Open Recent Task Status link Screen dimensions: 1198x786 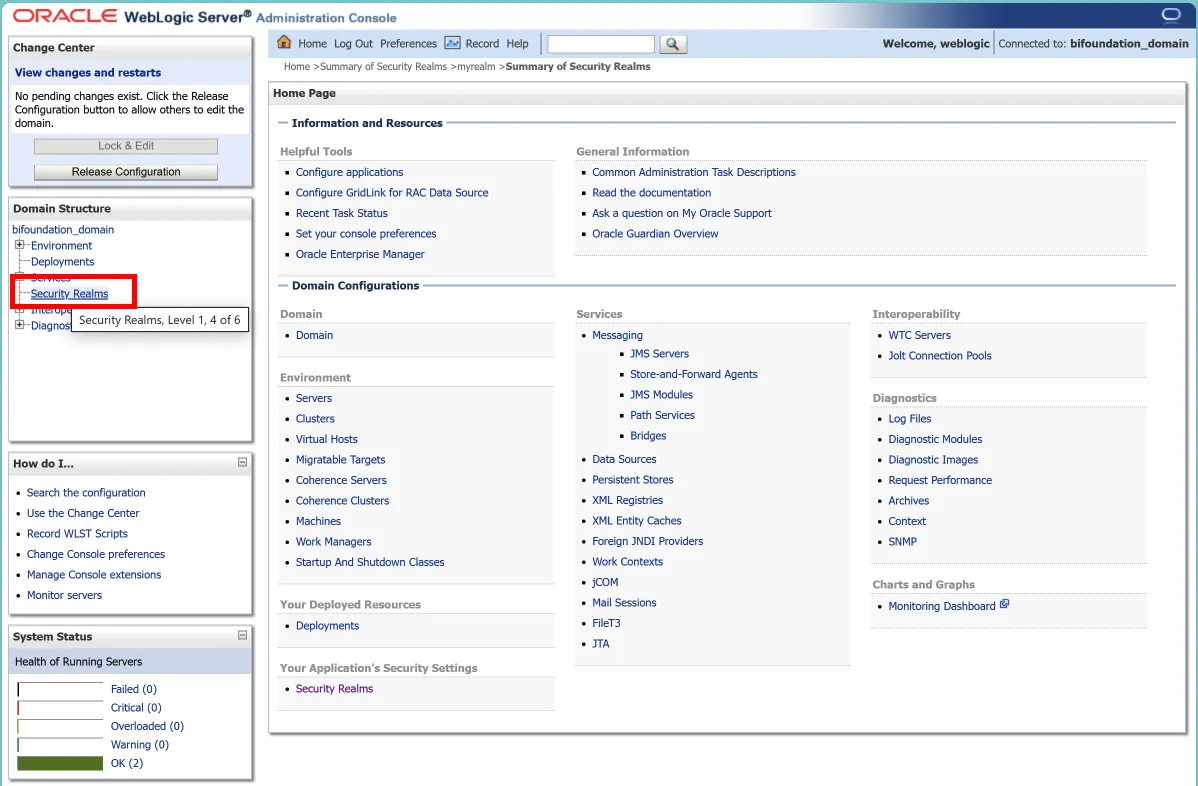pos(342,213)
